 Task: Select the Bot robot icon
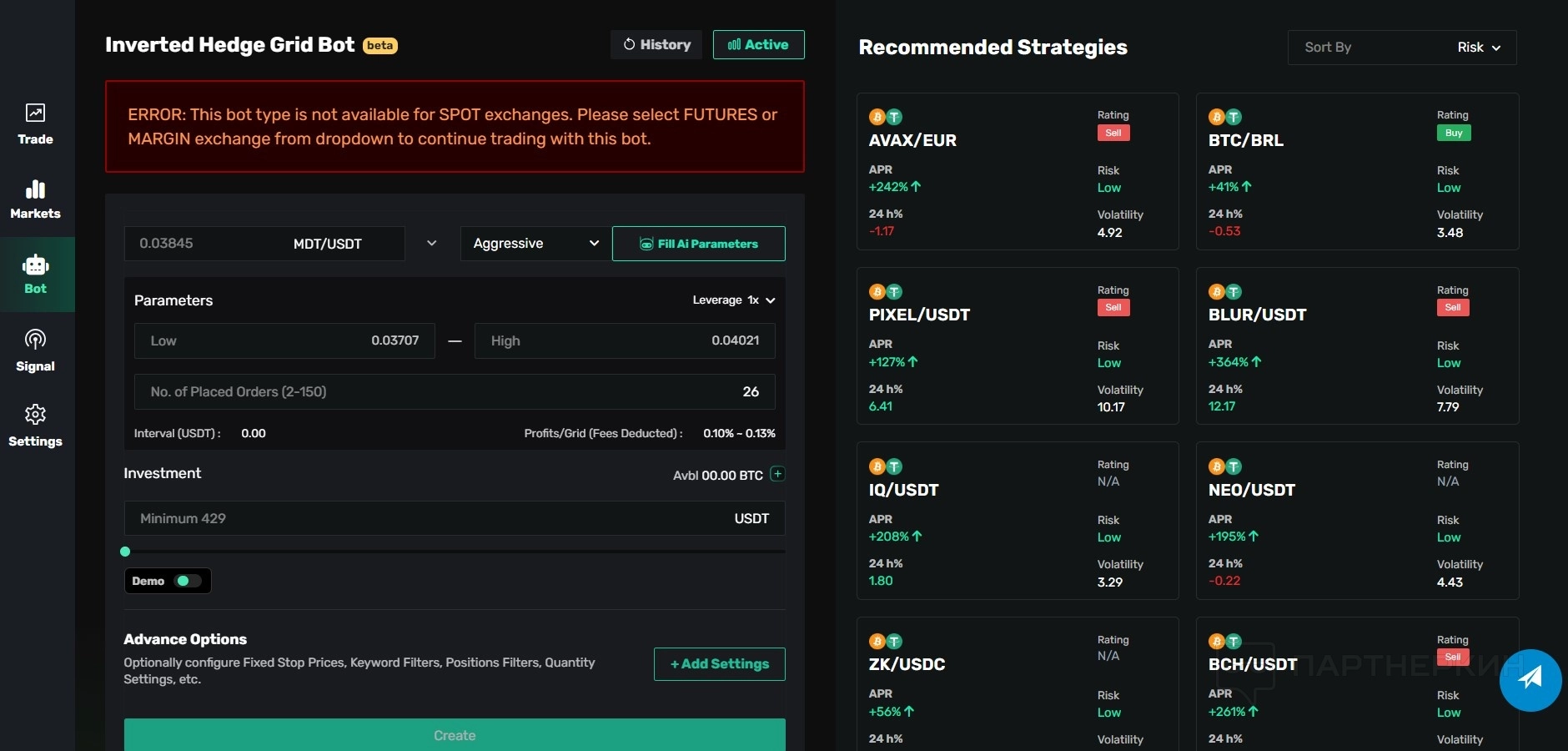pos(35,265)
